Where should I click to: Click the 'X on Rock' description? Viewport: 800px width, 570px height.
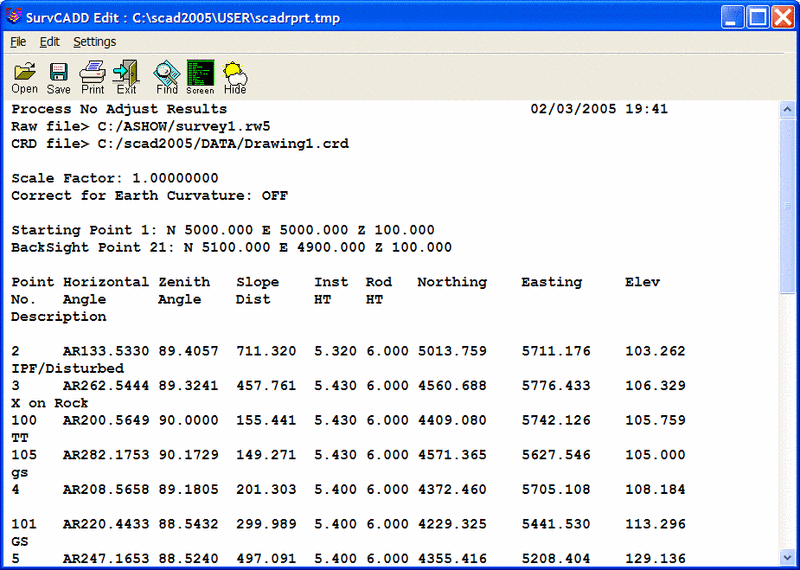[50, 403]
